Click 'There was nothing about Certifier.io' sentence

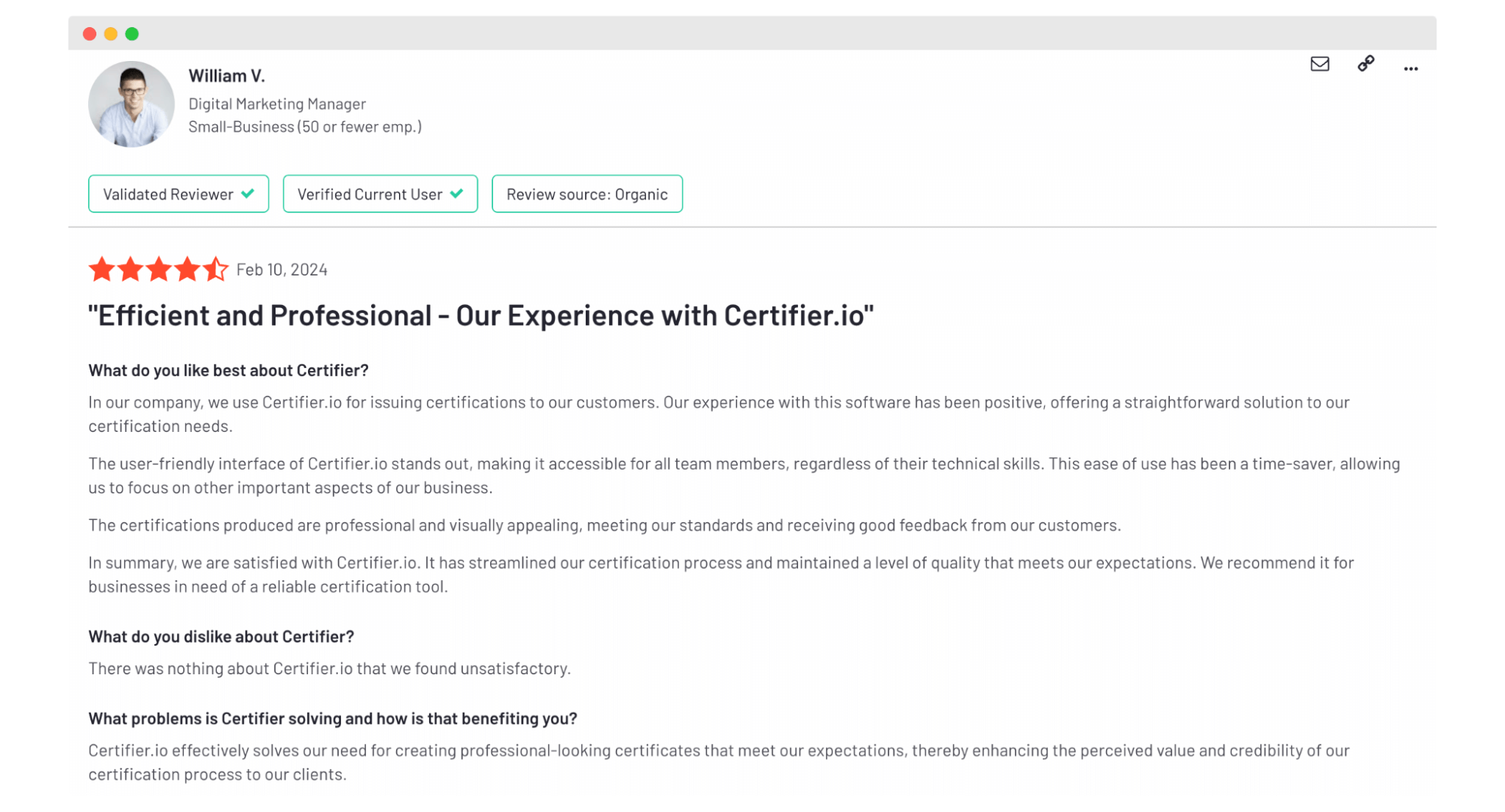tap(330, 668)
